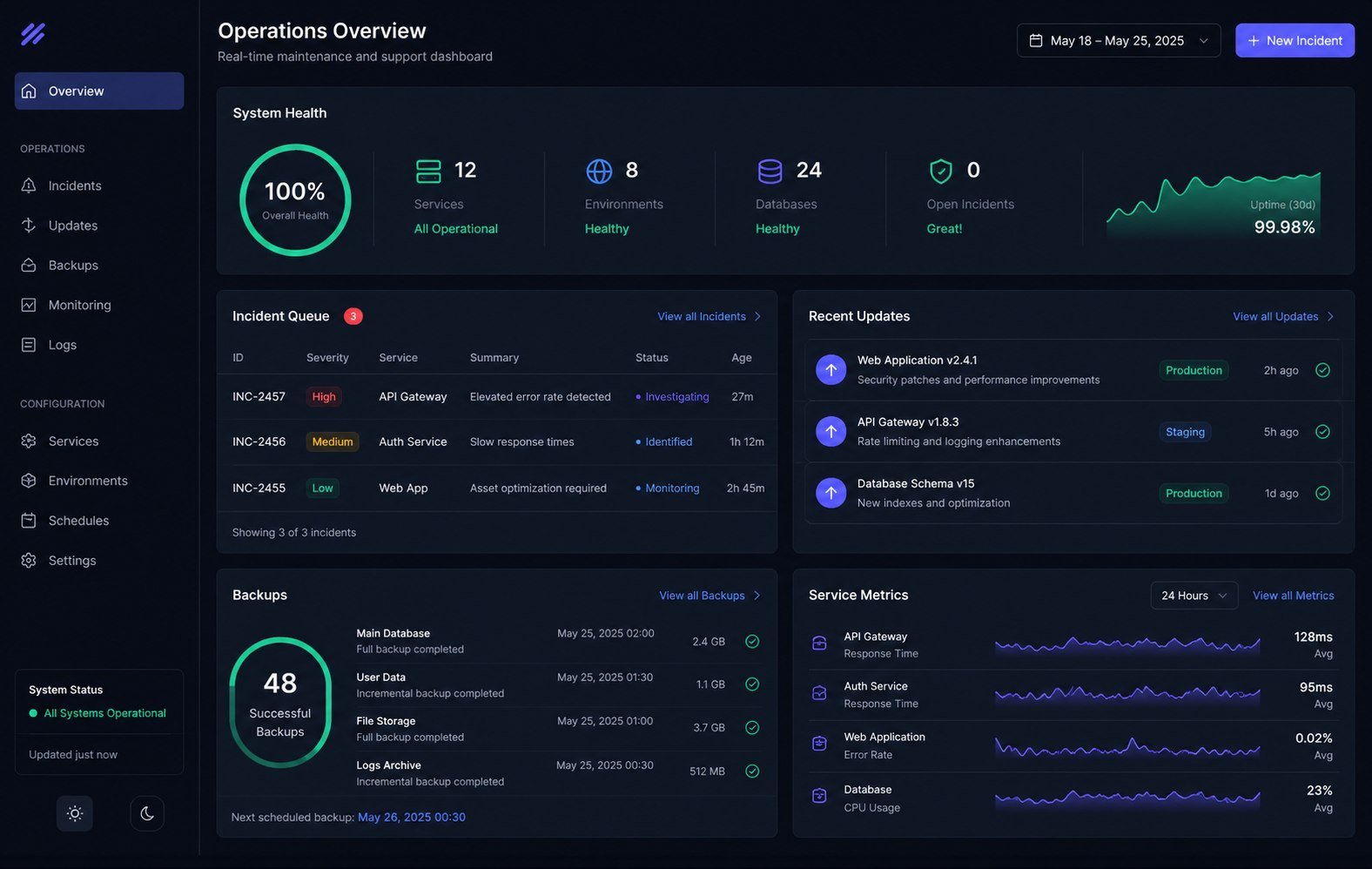Viewport: 1372px width, 869px height.
Task: Click the Services server icon in System Health
Action: coord(428,171)
